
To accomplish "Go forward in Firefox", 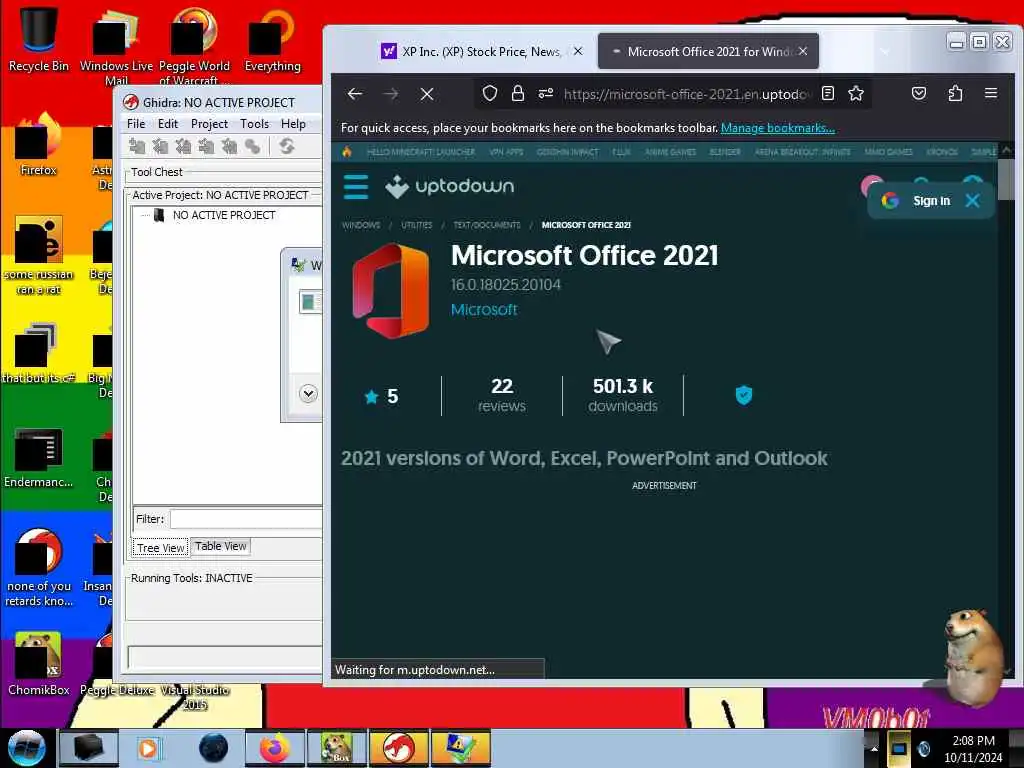I will click(x=391, y=94).
